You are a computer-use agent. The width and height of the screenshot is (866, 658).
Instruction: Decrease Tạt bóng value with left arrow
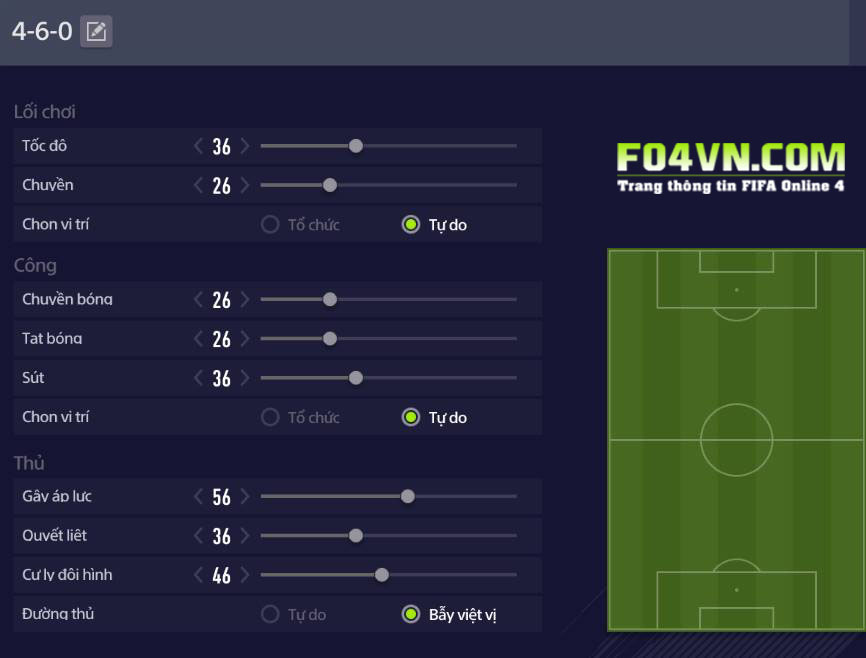[198, 338]
